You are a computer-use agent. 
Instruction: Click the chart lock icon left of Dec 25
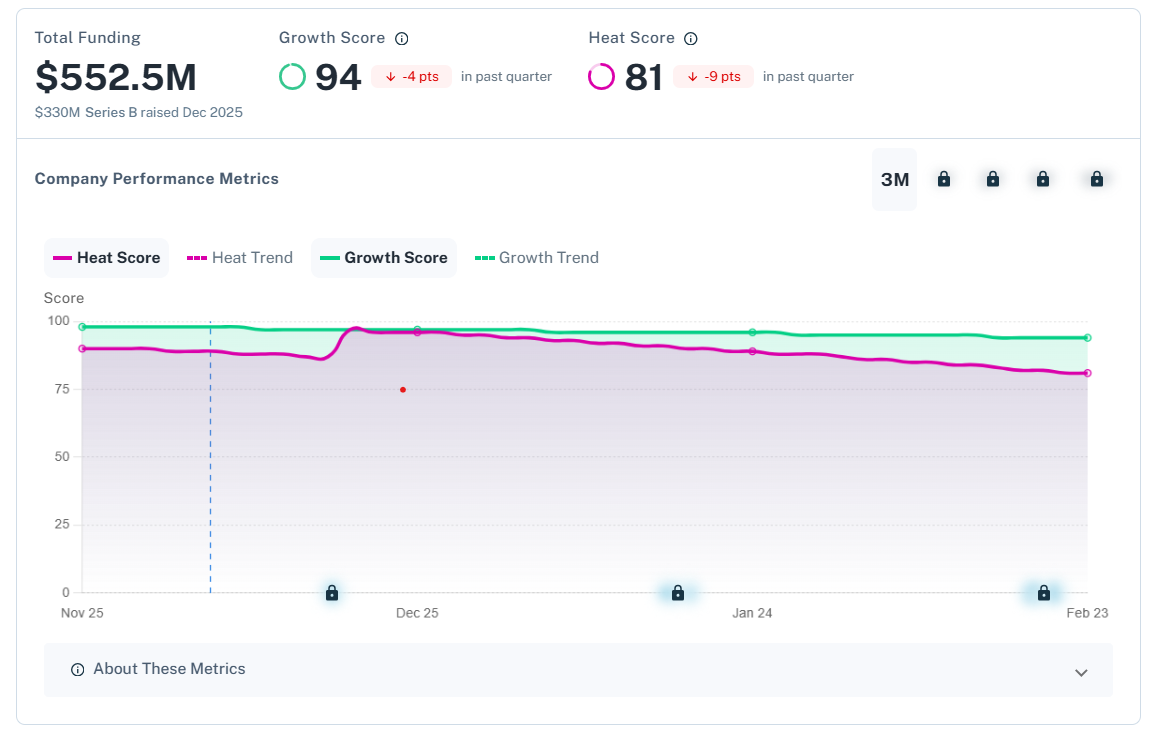point(332,593)
